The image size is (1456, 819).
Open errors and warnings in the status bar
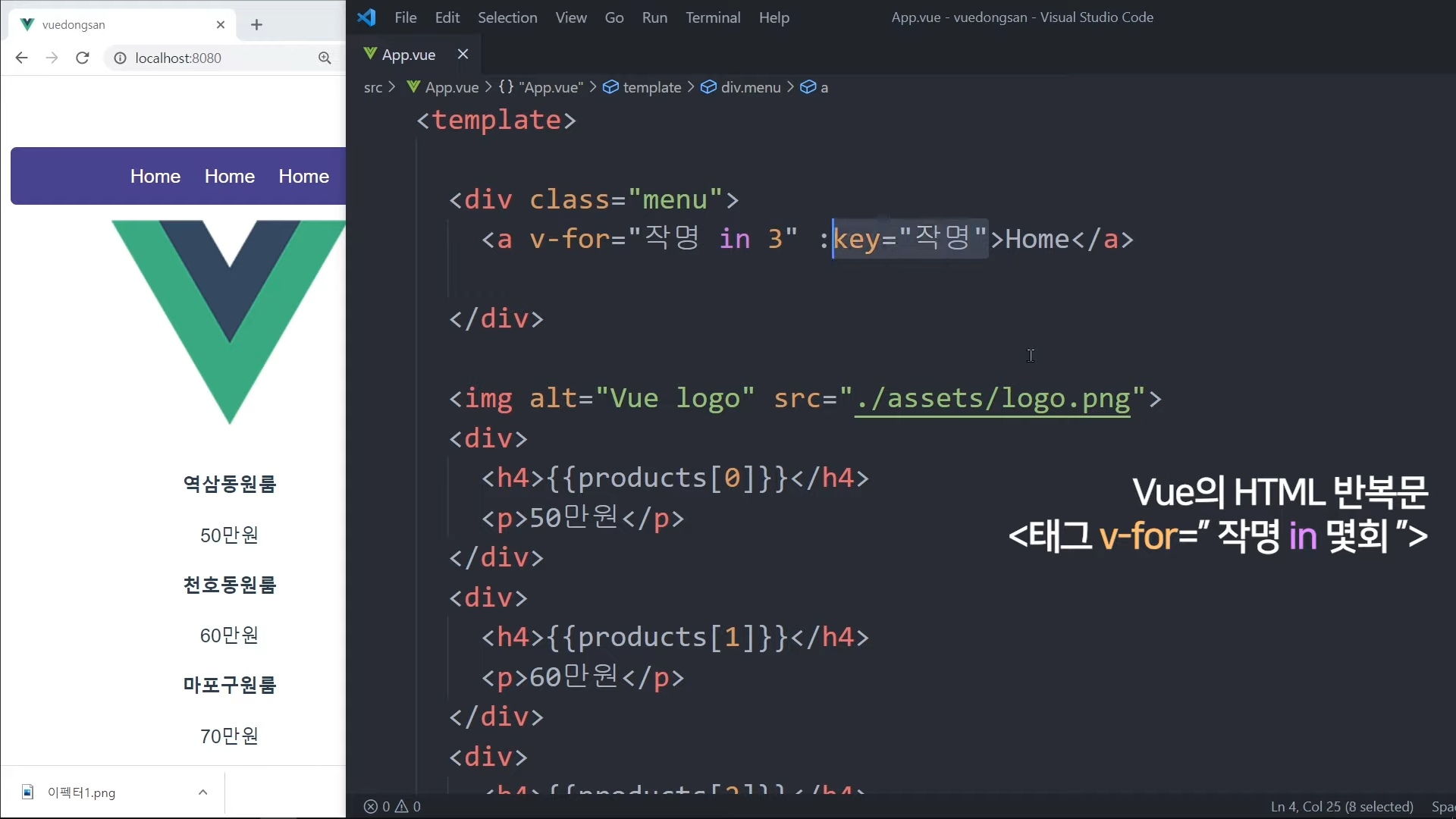coord(392,807)
